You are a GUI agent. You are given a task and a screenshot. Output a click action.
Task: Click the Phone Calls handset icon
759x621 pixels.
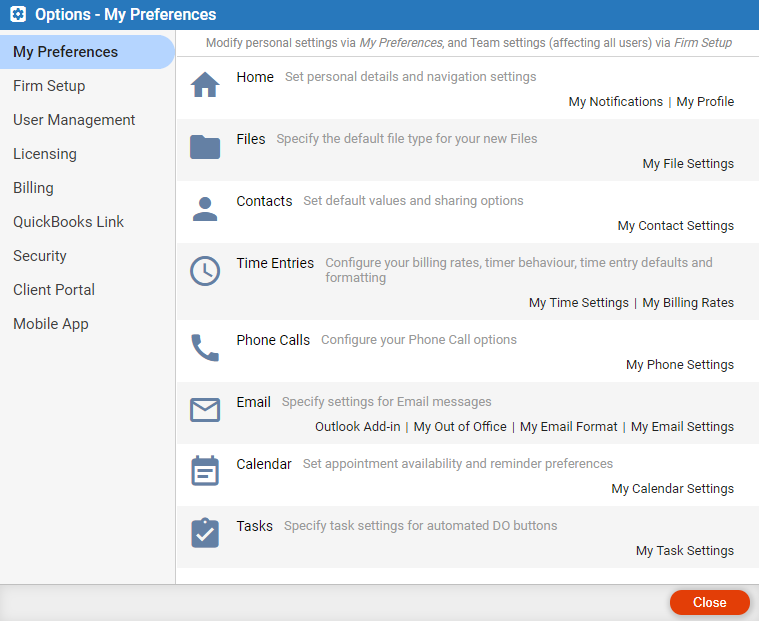pyautogui.click(x=205, y=348)
